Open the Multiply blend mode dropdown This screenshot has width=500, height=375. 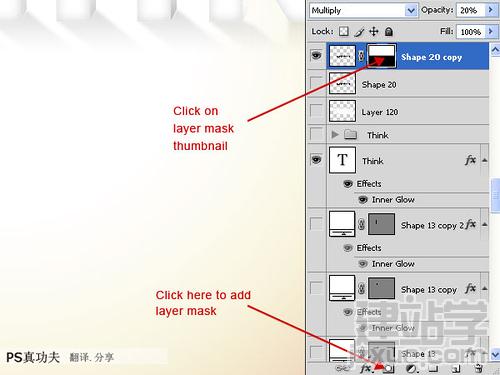pyautogui.click(x=411, y=10)
